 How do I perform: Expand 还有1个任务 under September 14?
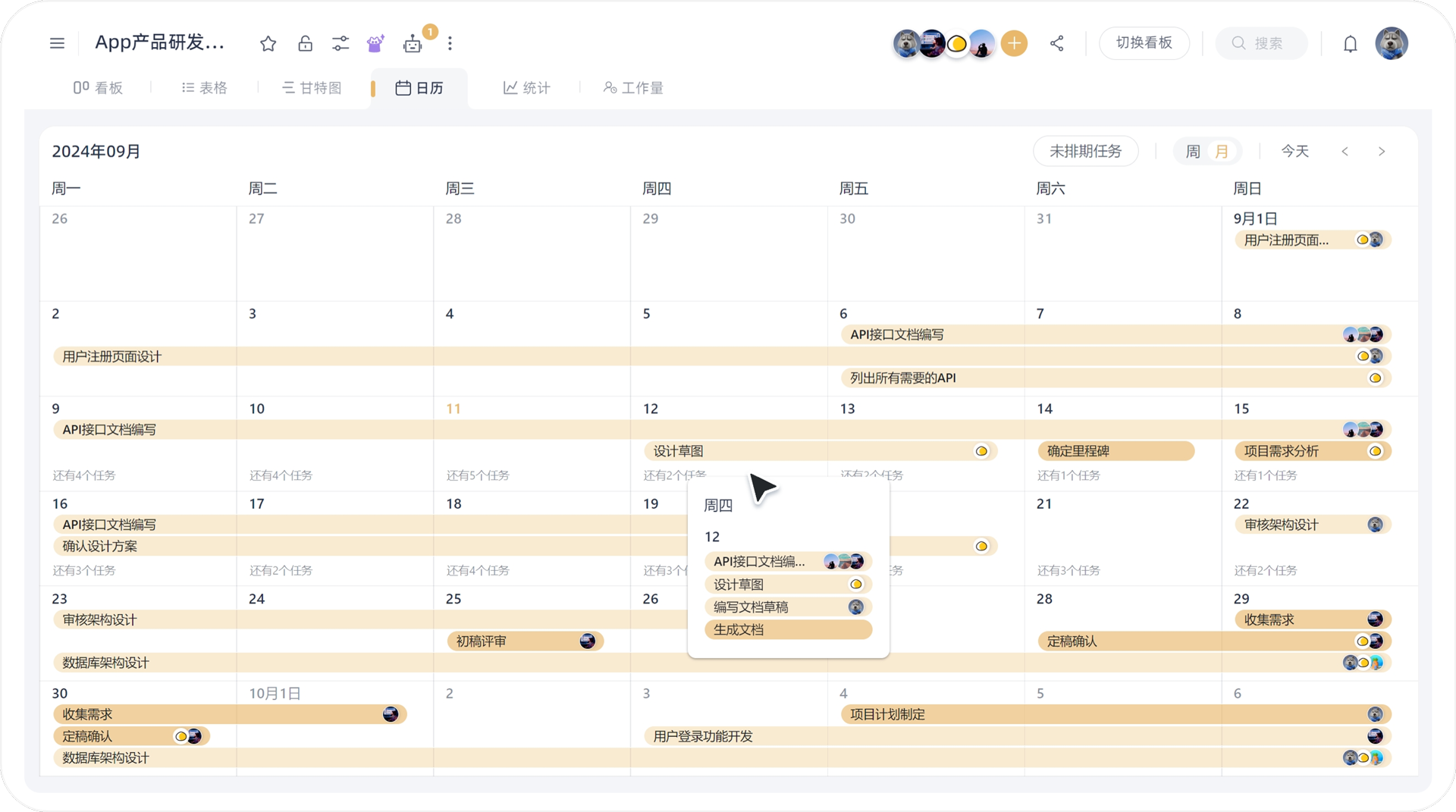click(x=1068, y=475)
